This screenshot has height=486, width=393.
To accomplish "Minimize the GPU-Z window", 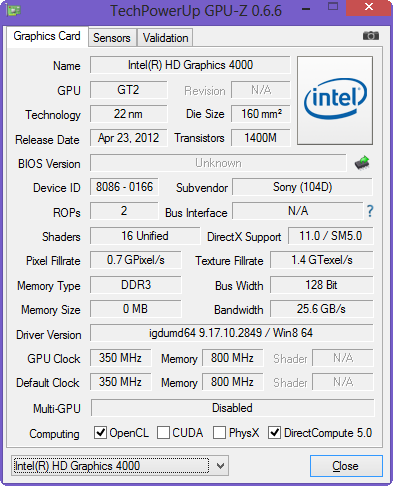I will coord(306,9).
